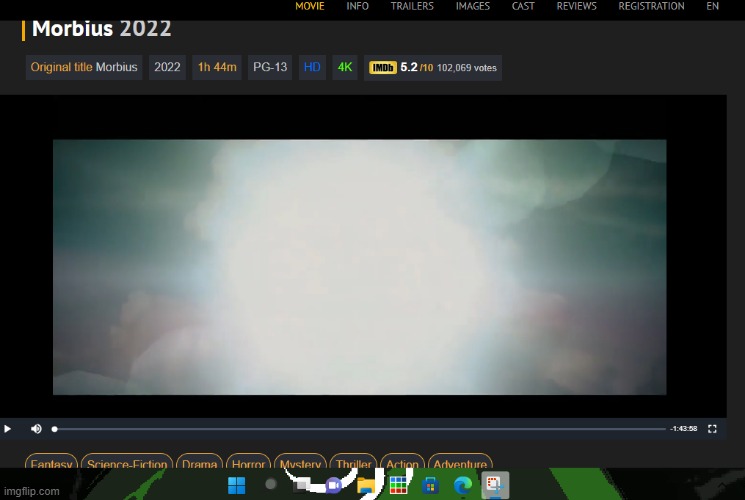Open File Explorer from taskbar
745x500 pixels.
click(x=367, y=487)
